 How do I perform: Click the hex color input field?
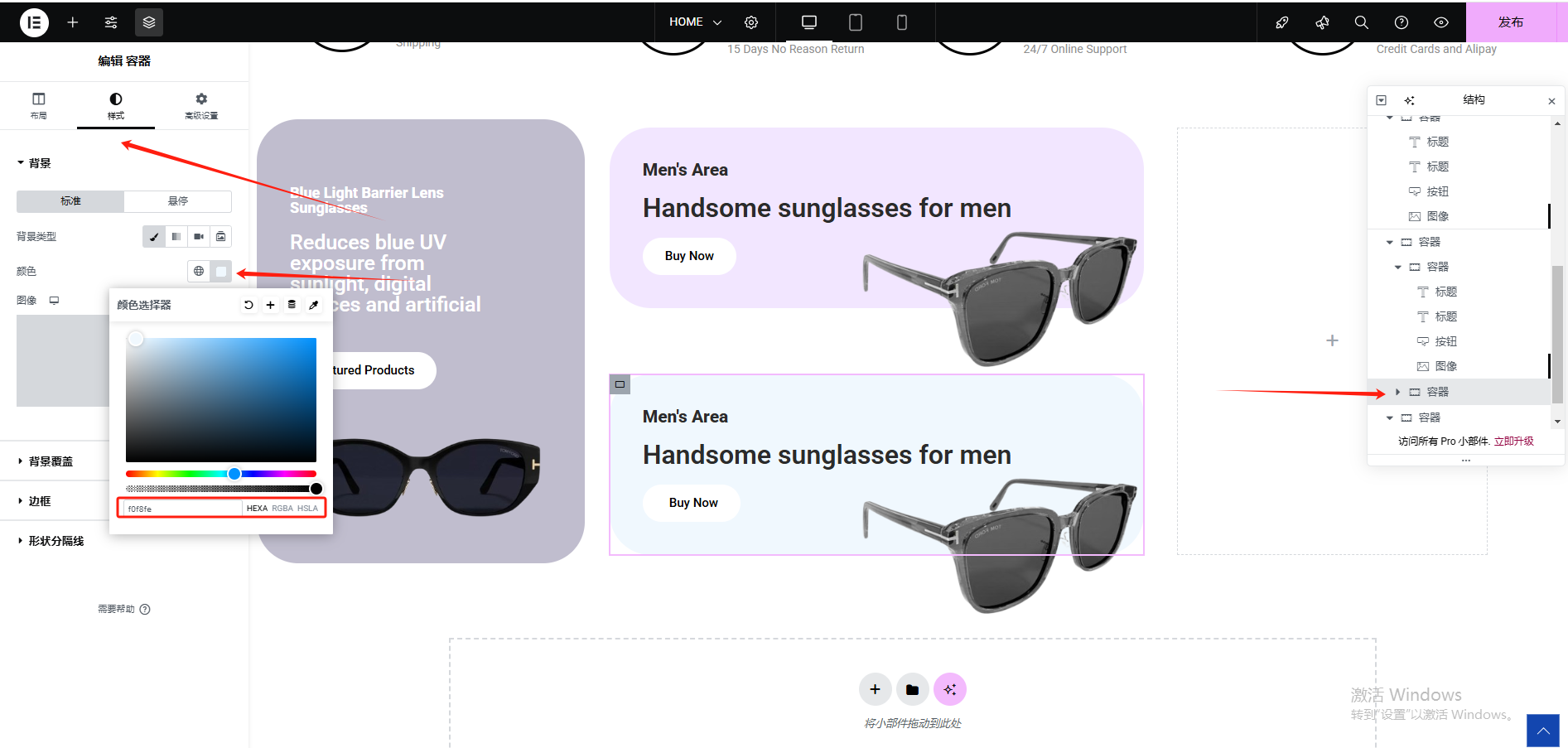point(182,509)
